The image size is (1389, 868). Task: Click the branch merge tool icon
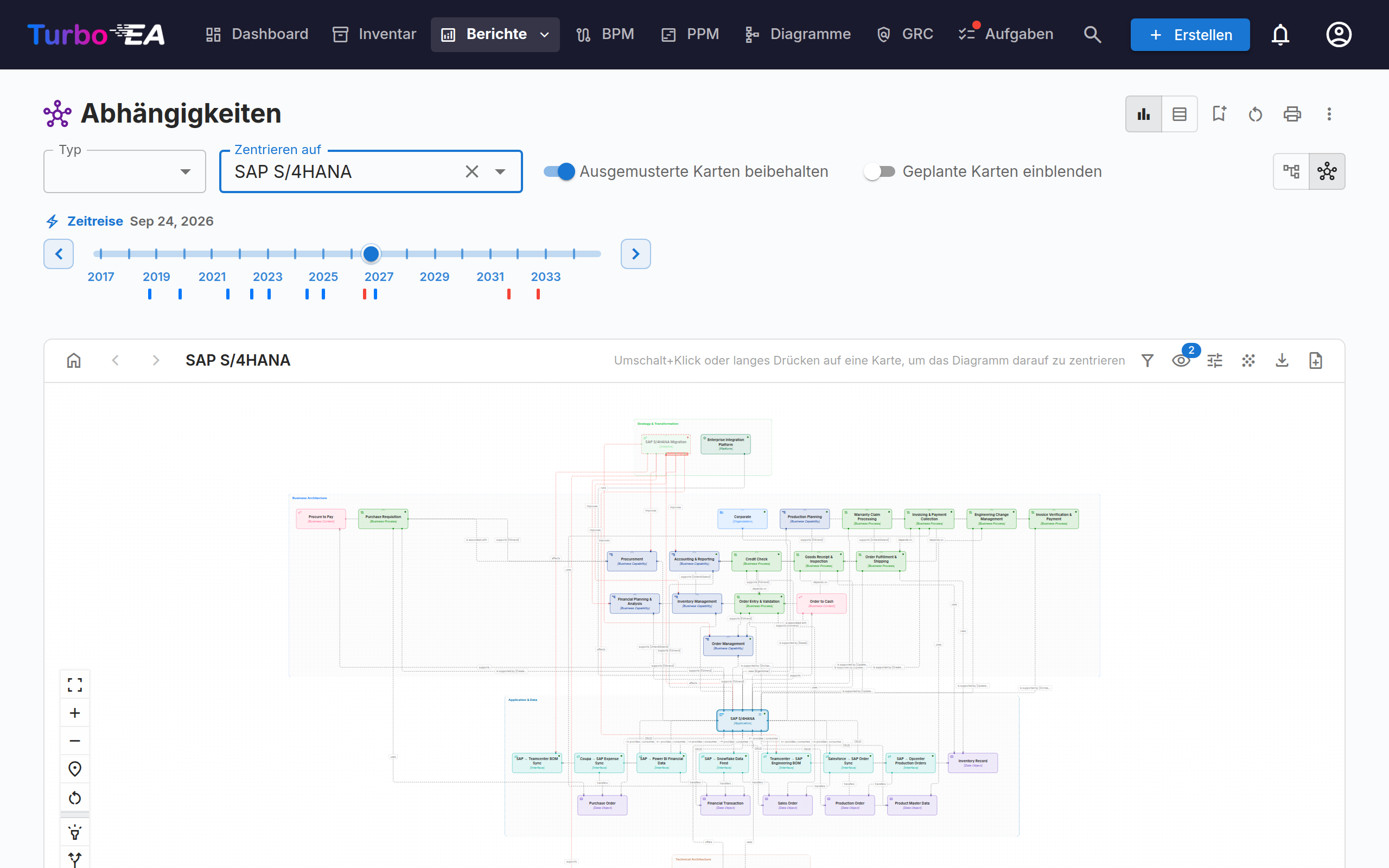(75, 859)
